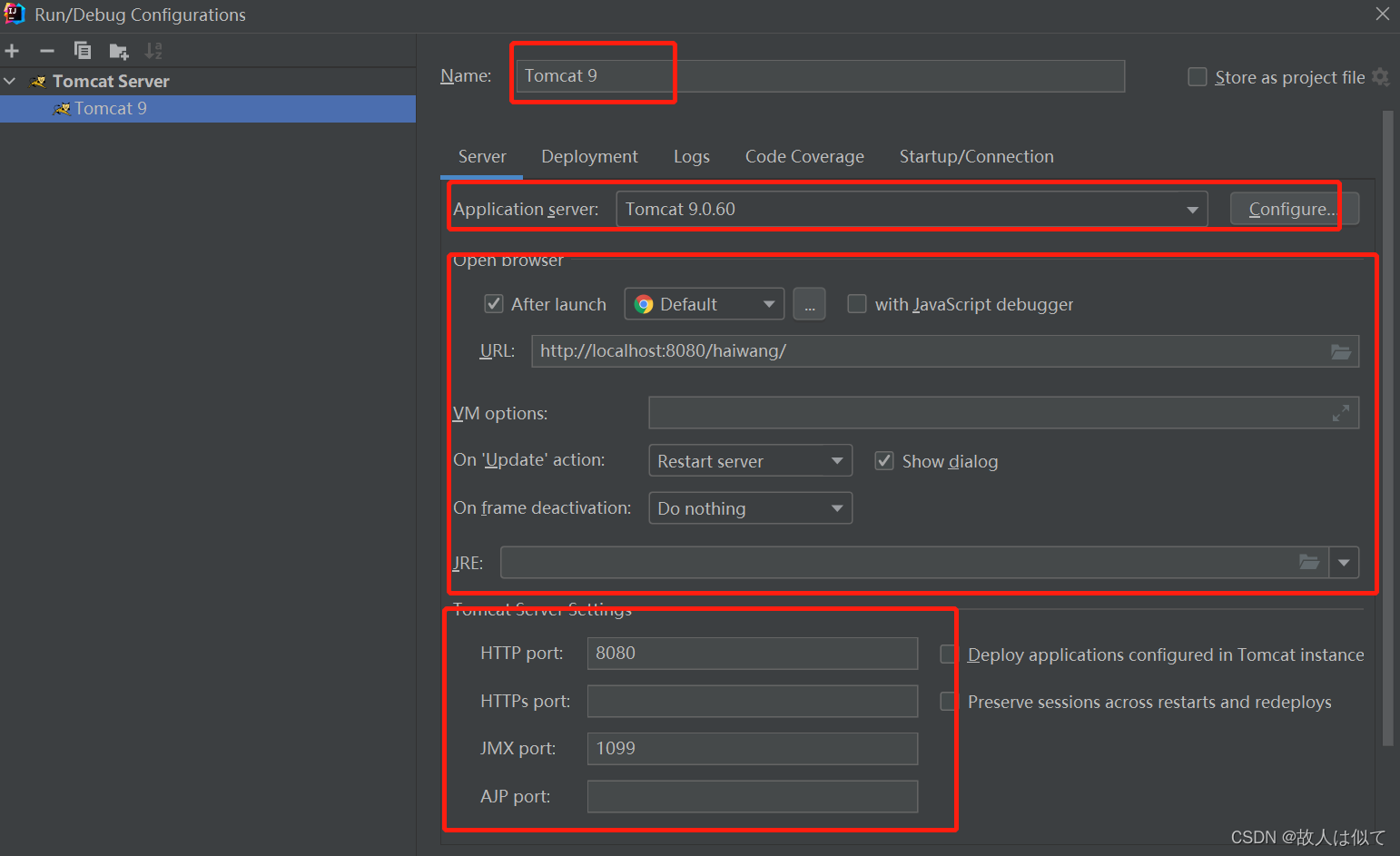Screen dimensions: 1400x856
Task: Move configuration into new folder
Action: tap(119, 51)
